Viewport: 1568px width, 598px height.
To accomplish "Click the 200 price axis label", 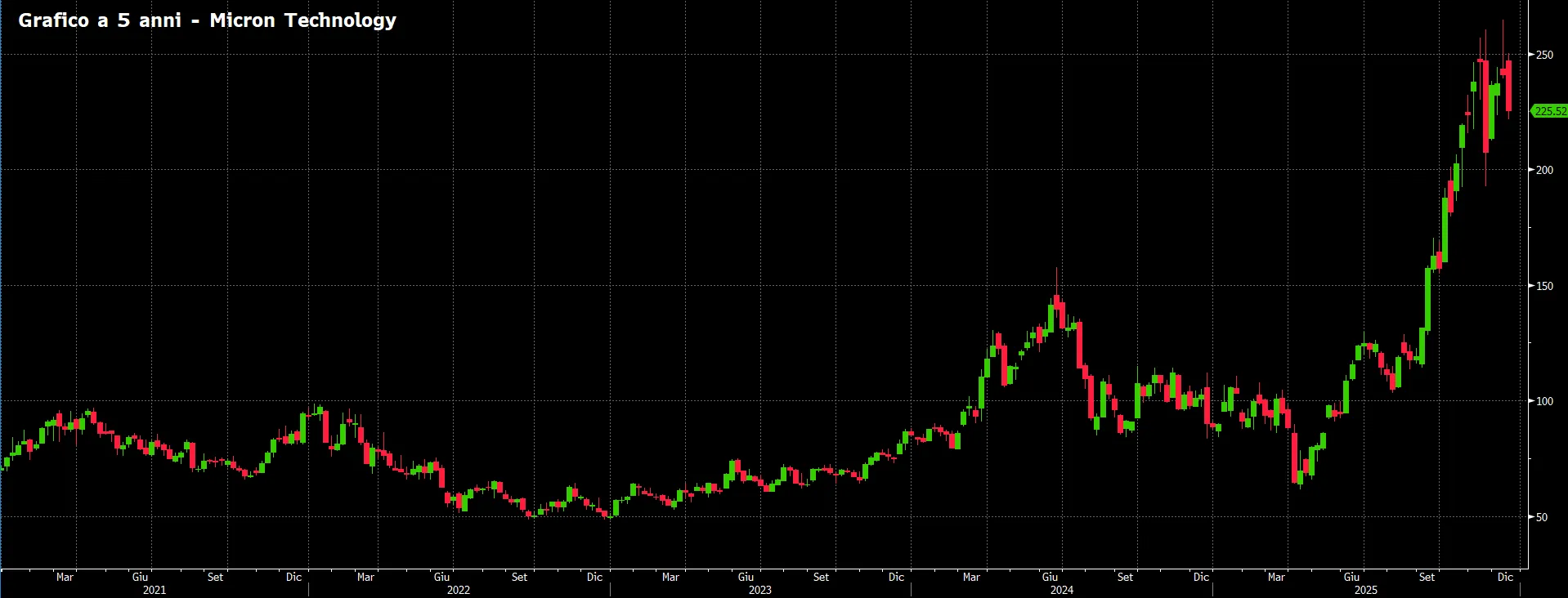I will tap(1544, 170).
